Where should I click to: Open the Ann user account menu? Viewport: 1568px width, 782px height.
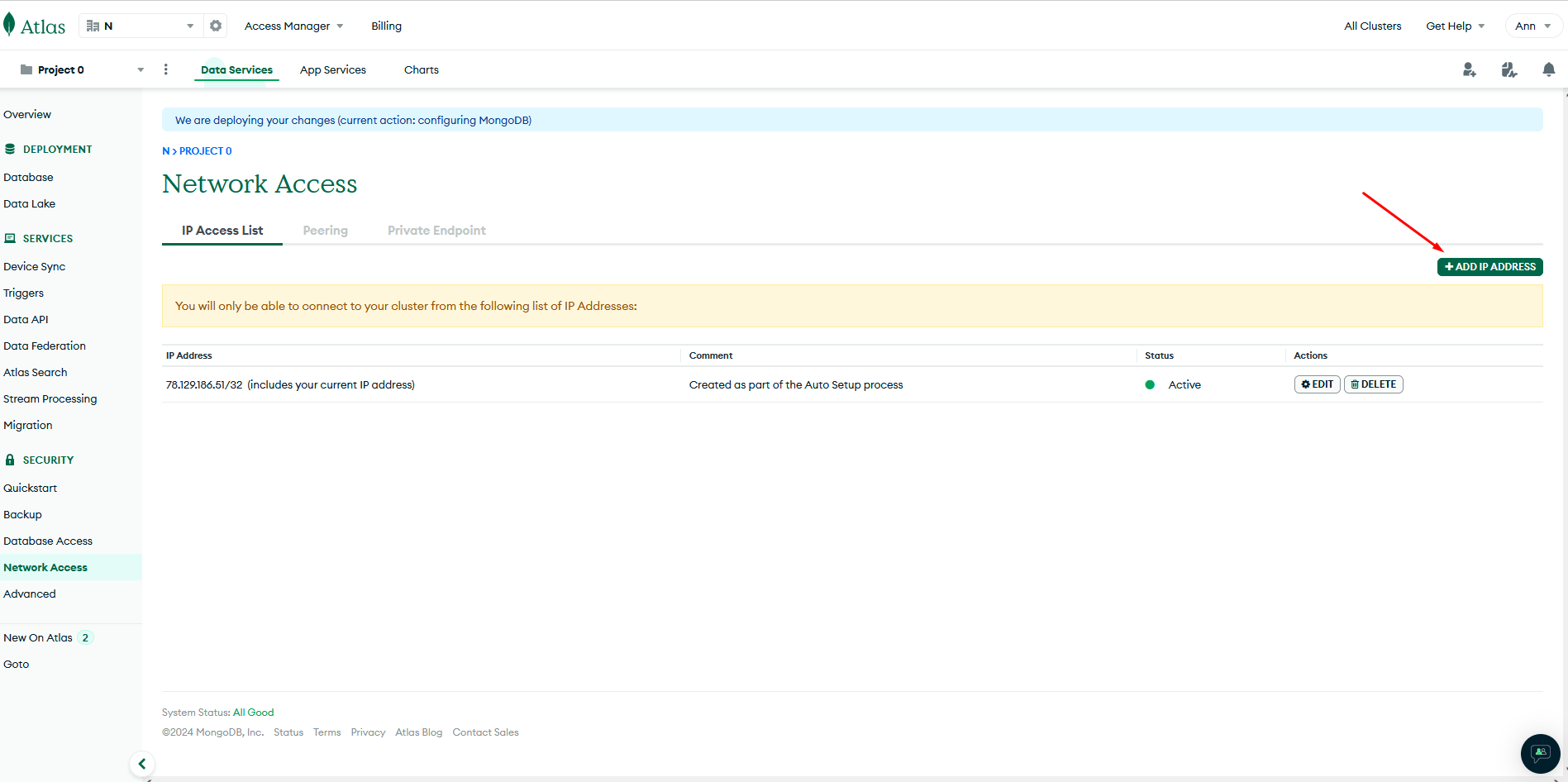[x=1532, y=26]
